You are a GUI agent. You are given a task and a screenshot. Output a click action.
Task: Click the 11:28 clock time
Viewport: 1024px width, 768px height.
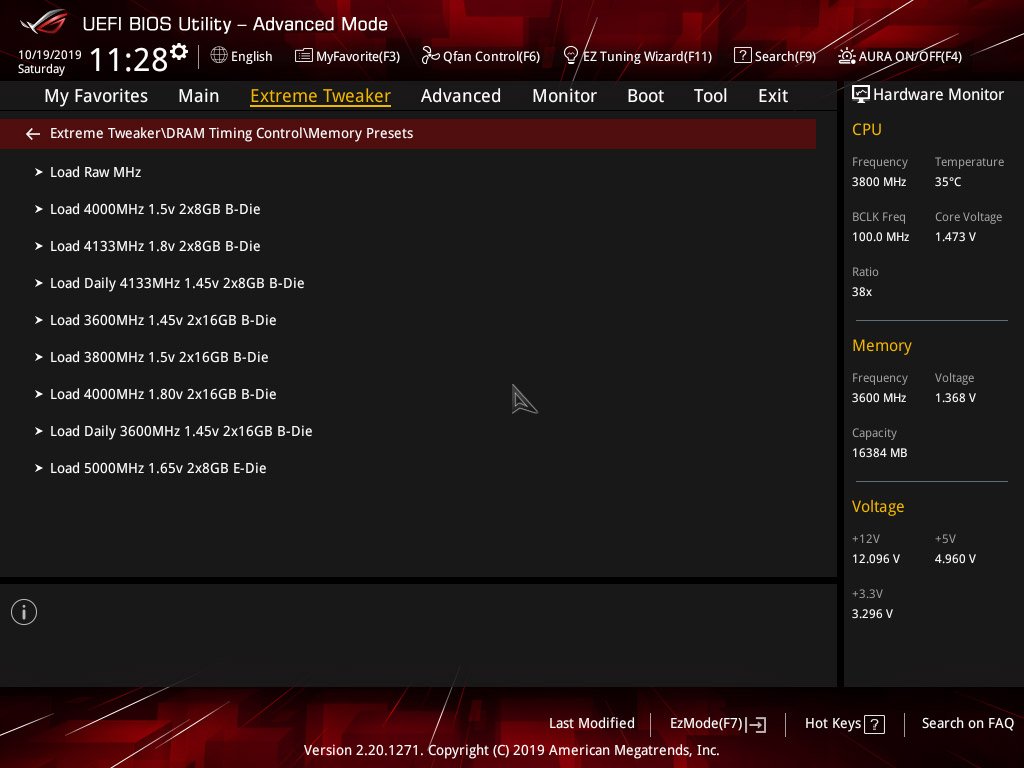129,59
